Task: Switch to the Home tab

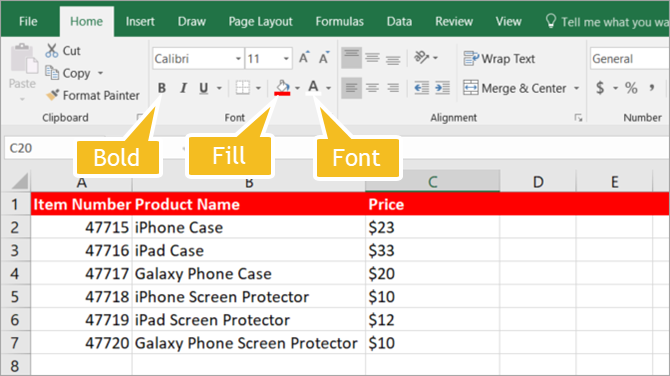Action: (x=87, y=21)
